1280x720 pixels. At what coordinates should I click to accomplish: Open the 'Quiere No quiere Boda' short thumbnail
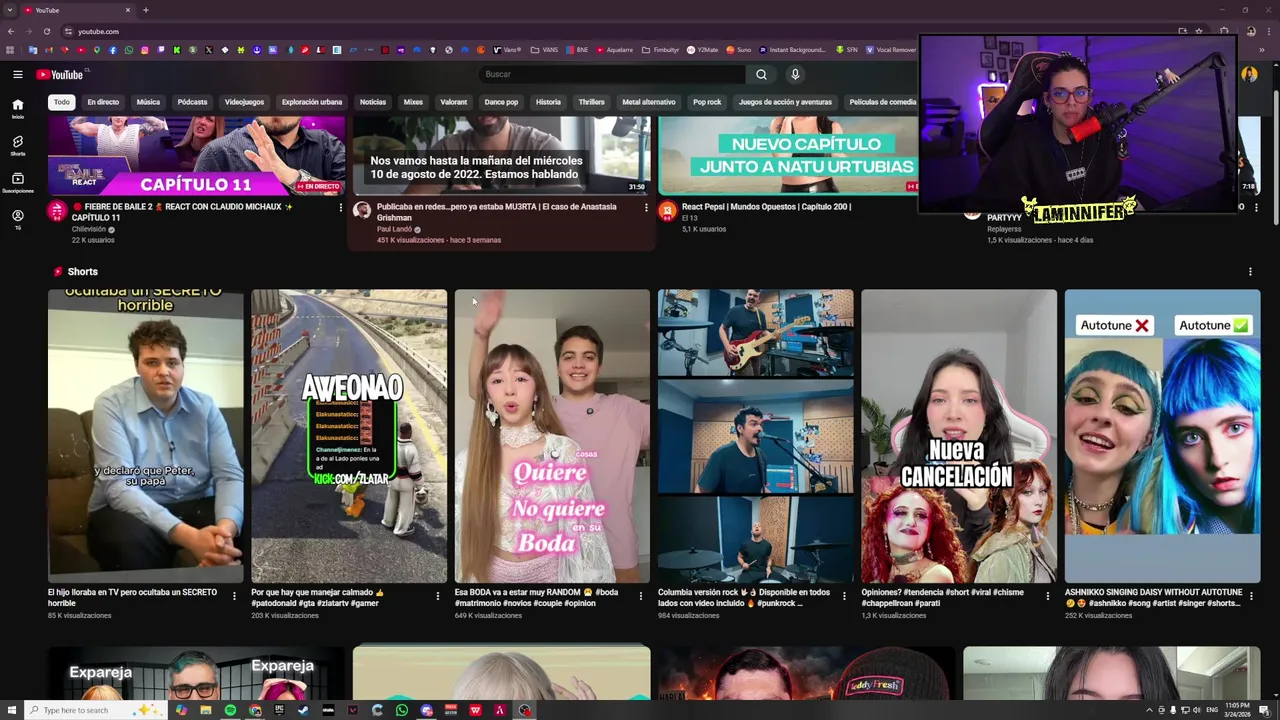552,436
